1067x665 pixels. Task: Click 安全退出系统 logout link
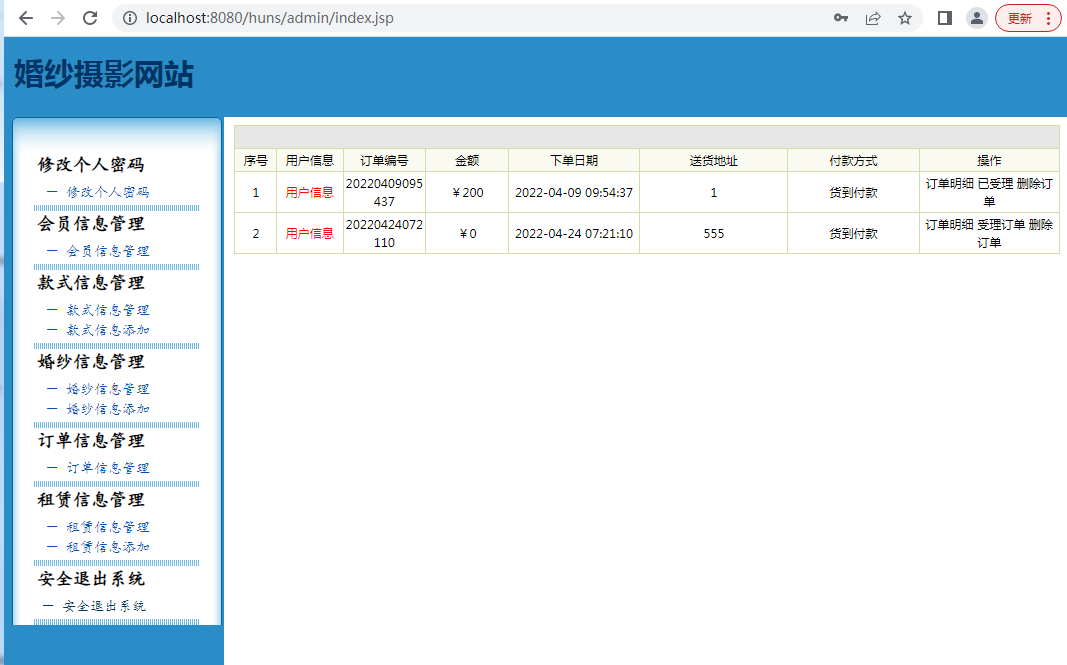[104, 606]
